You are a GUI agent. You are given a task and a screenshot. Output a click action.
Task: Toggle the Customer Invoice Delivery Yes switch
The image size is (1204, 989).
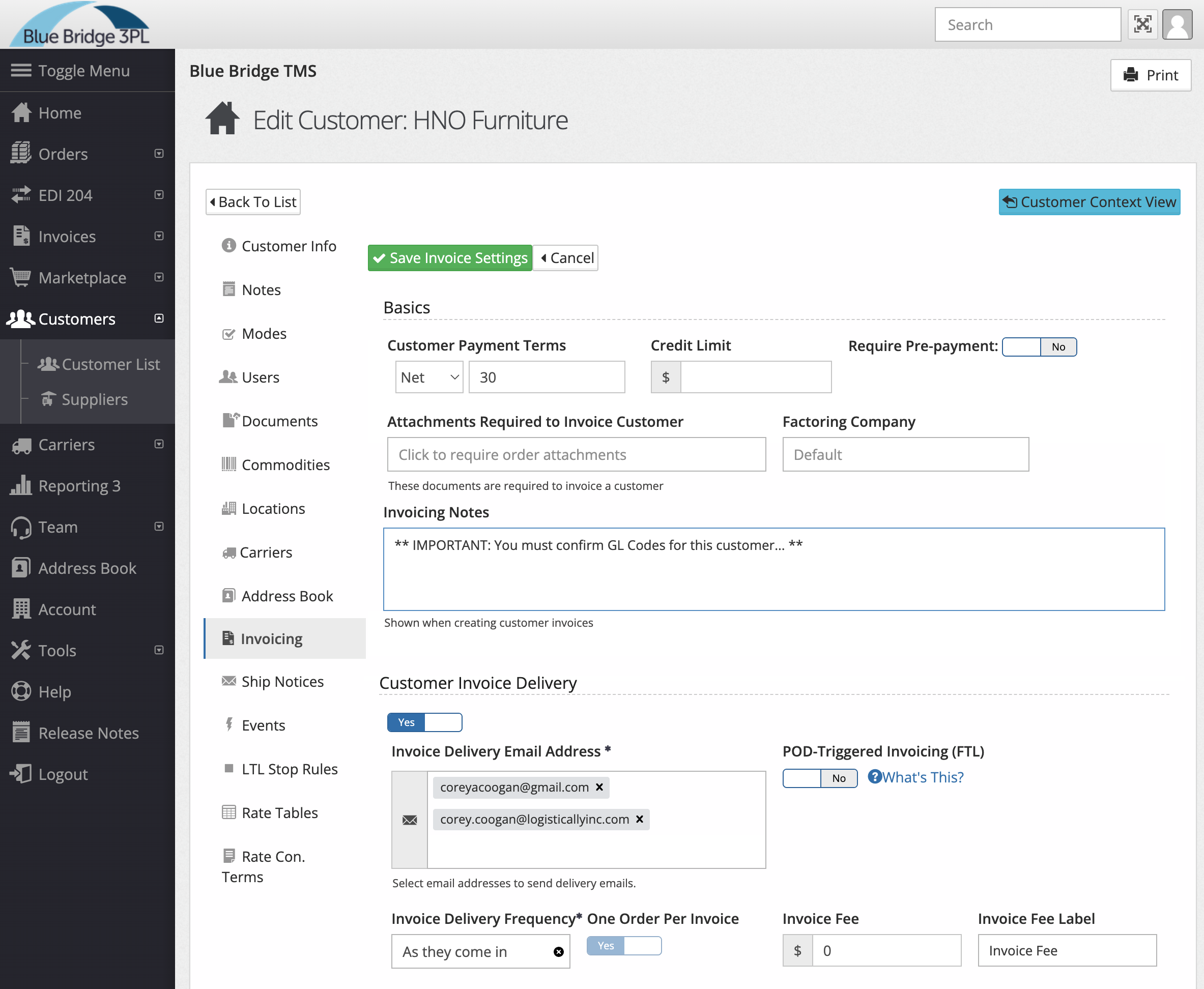pyautogui.click(x=424, y=722)
